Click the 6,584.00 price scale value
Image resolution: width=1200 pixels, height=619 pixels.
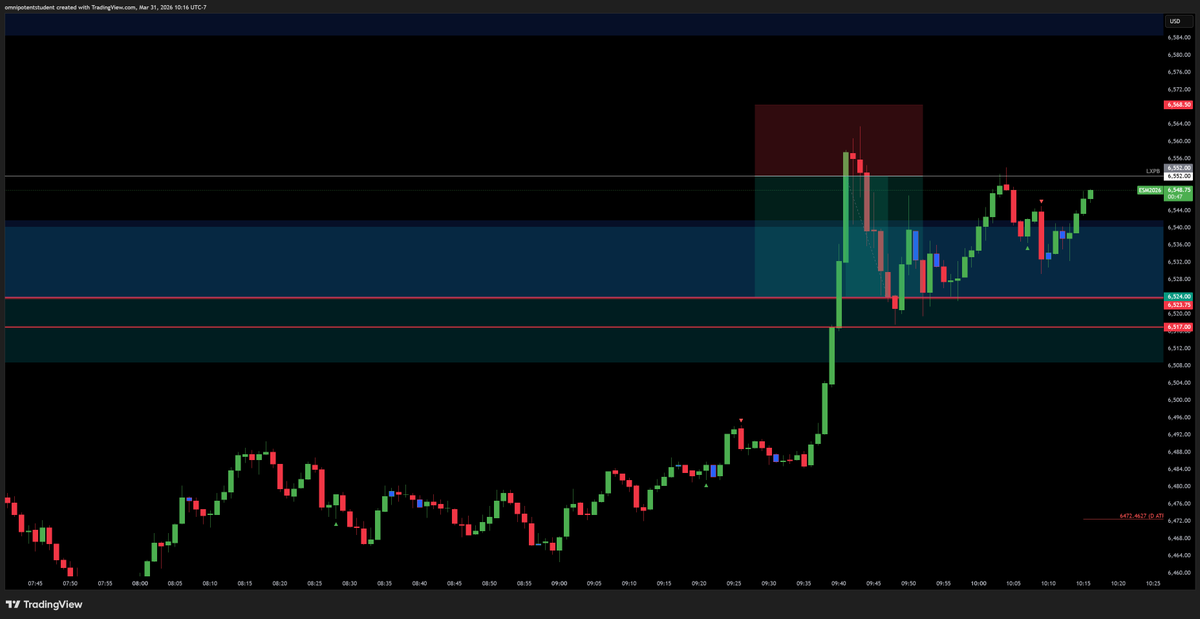click(x=1177, y=38)
